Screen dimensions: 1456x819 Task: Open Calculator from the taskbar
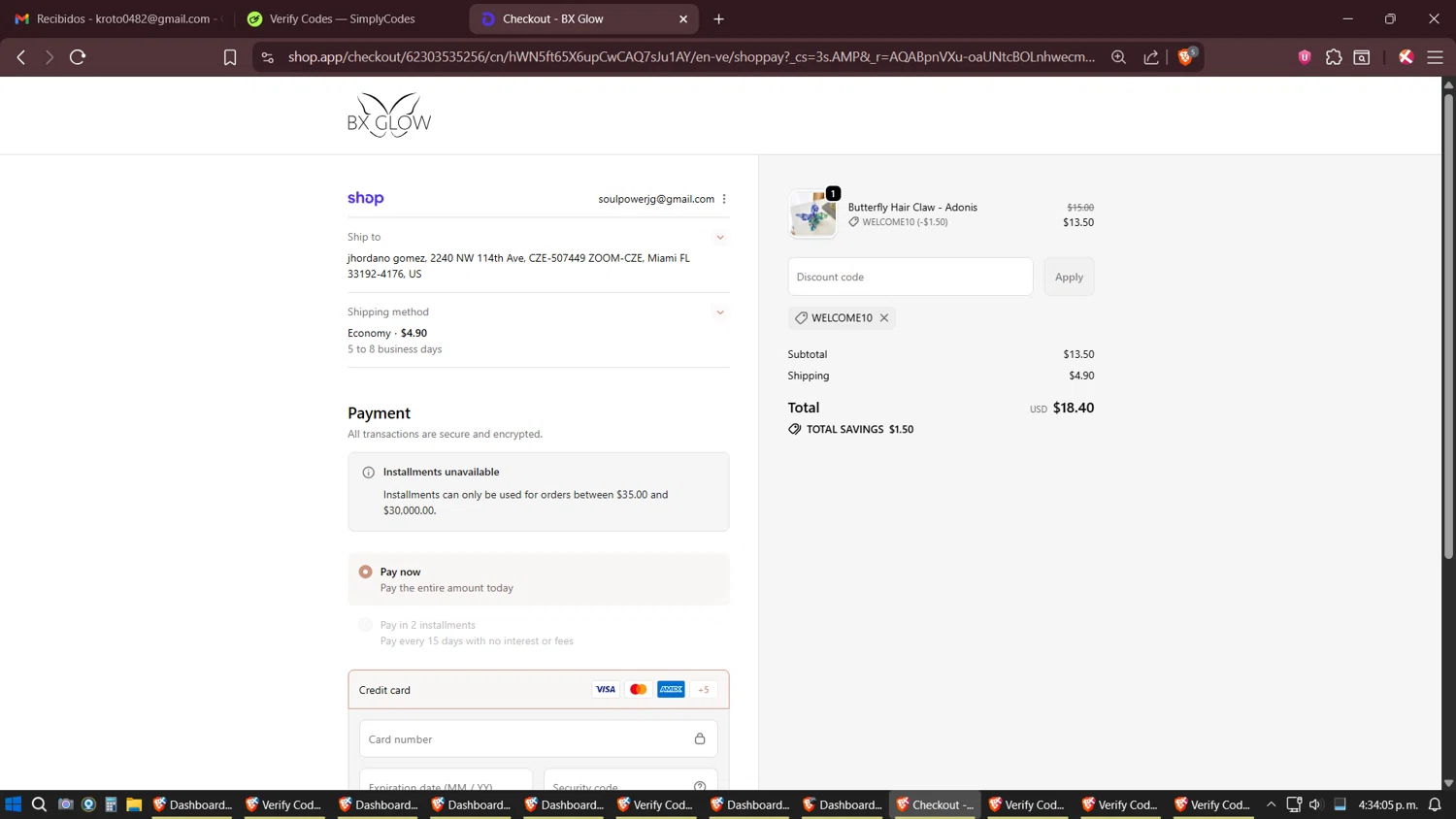pos(111,804)
